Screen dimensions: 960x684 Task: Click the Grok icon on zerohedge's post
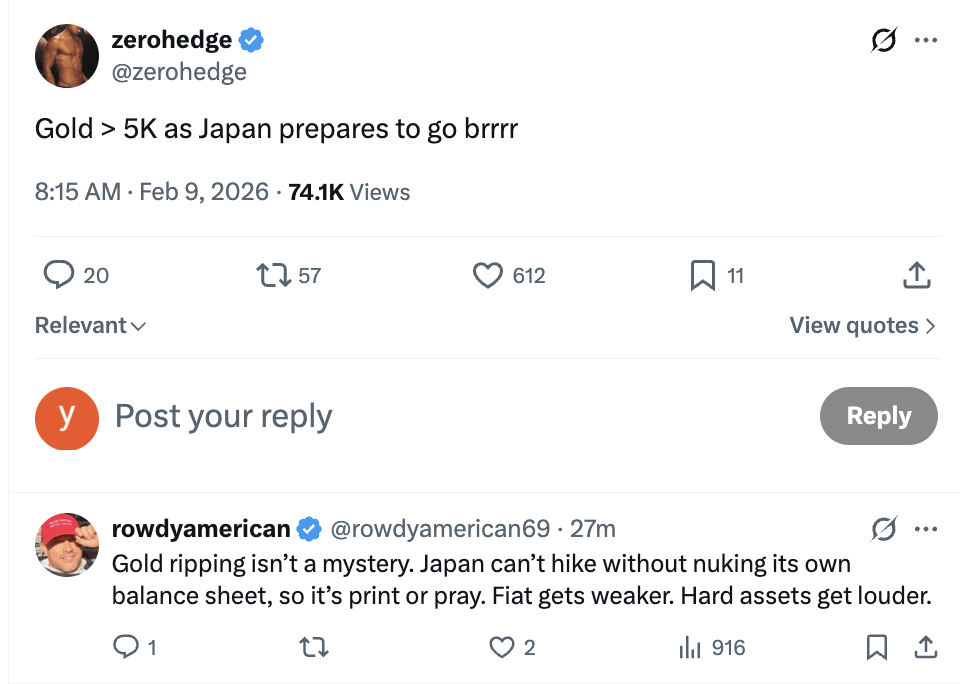(x=883, y=41)
